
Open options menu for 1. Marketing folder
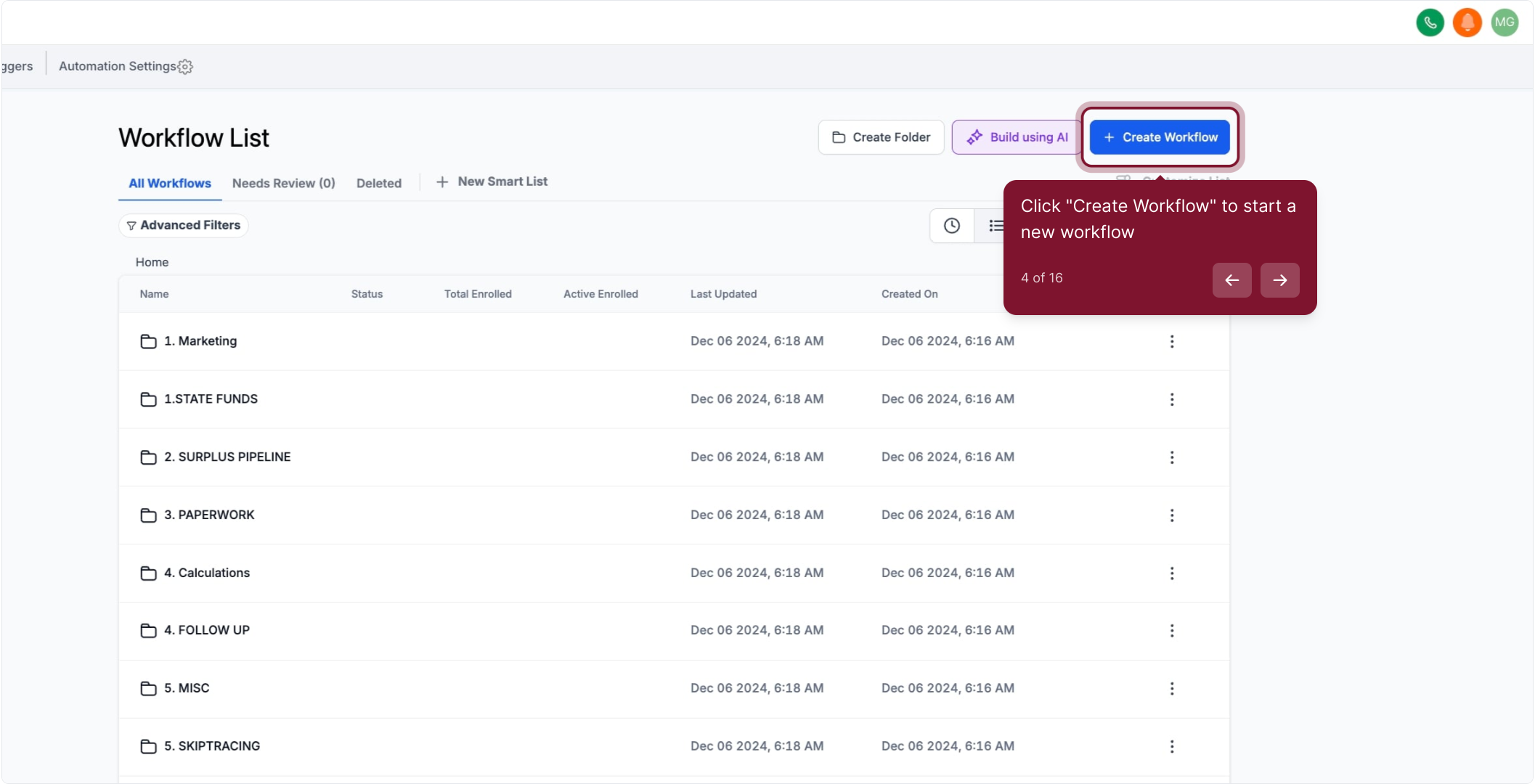coord(1171,341)
